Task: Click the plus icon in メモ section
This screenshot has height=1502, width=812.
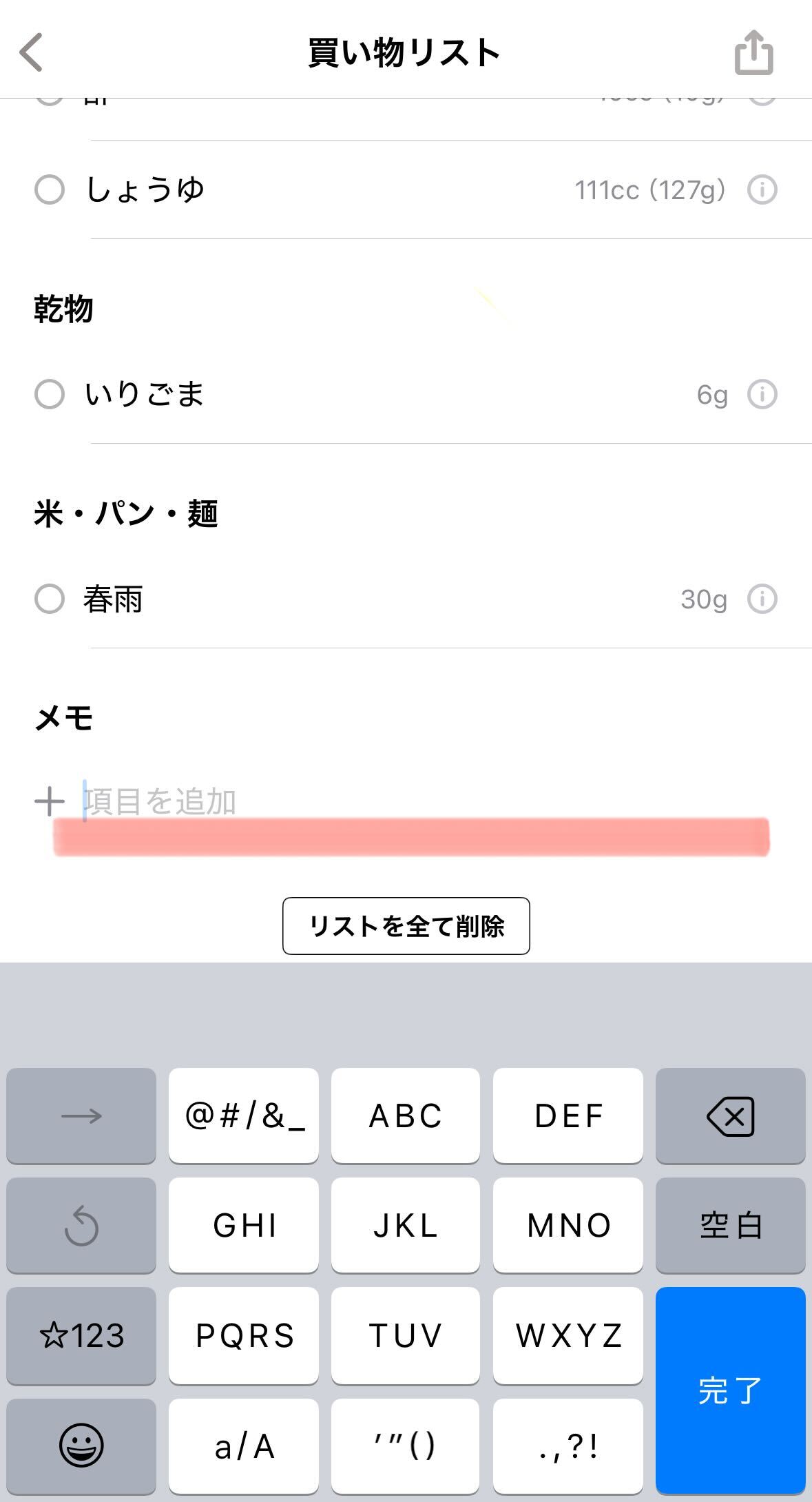Action: click(50, 801)
